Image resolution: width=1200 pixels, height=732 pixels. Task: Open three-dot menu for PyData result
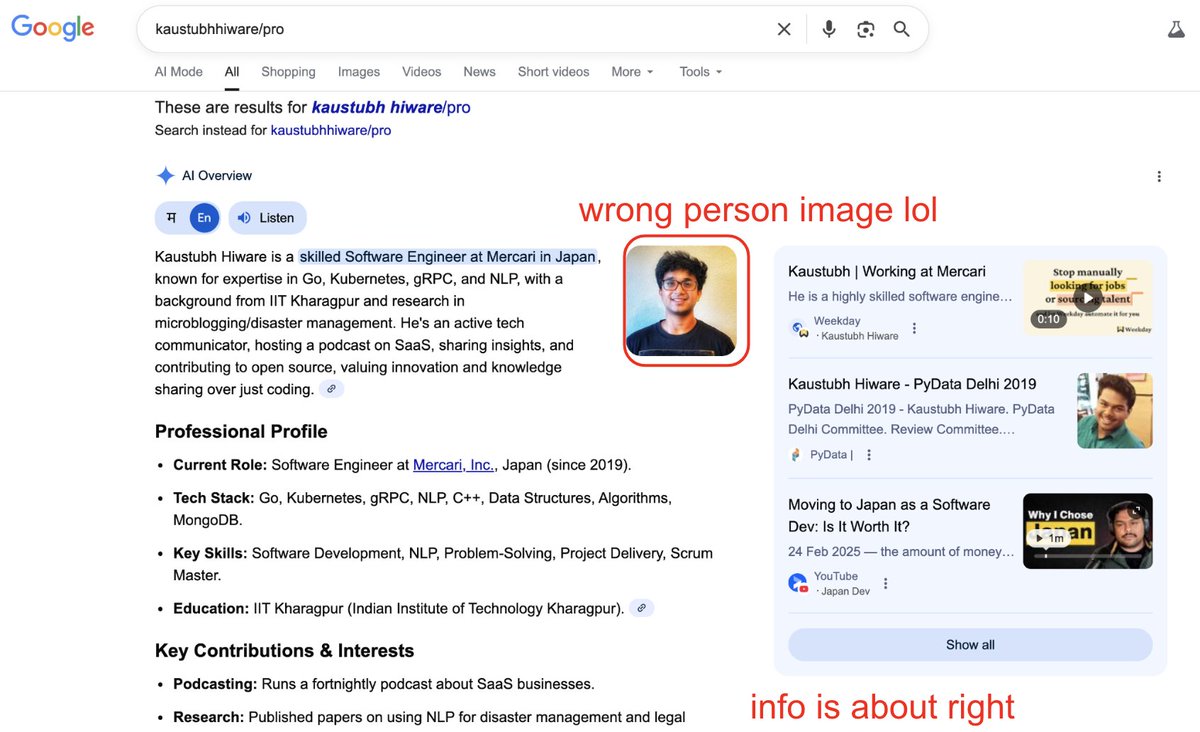[869, 455]
